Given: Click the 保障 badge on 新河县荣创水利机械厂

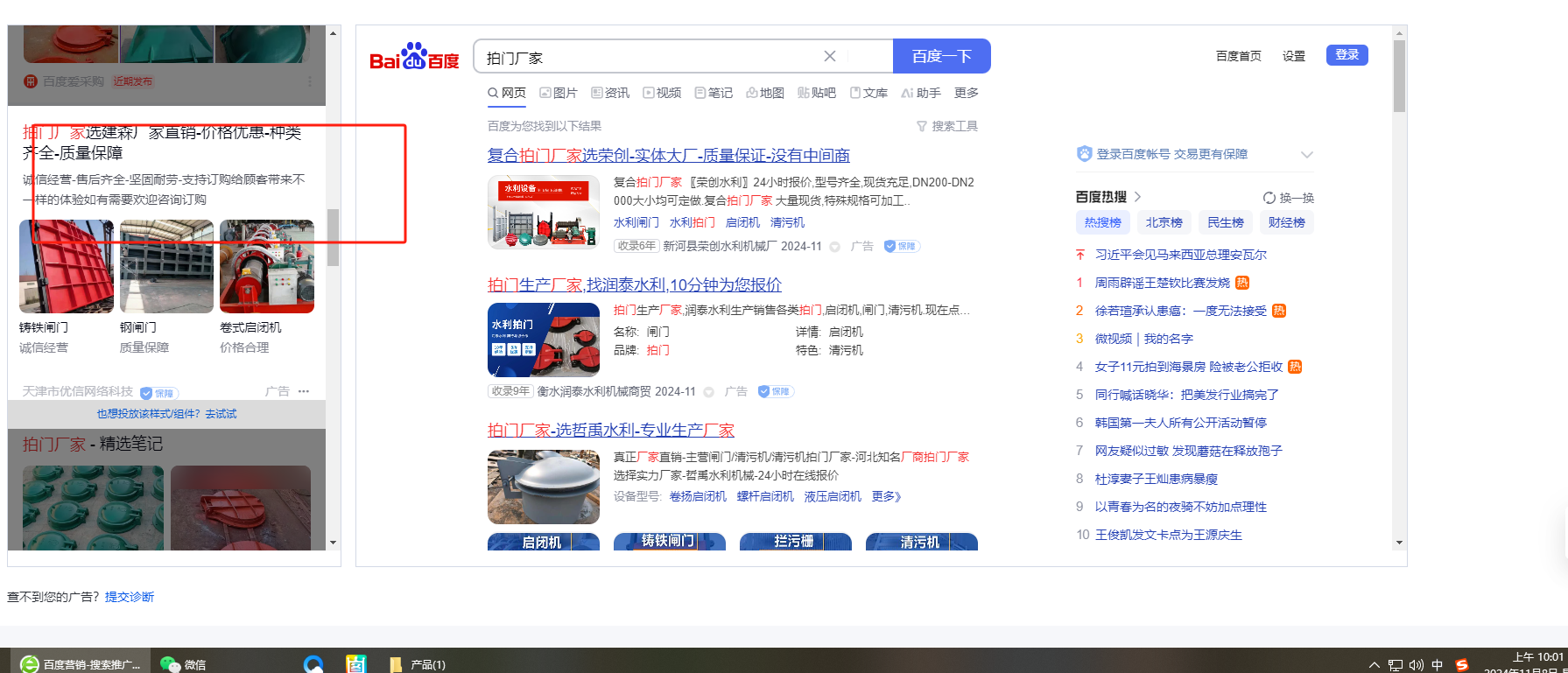Looking at the screenshot, I should point(902,247).
